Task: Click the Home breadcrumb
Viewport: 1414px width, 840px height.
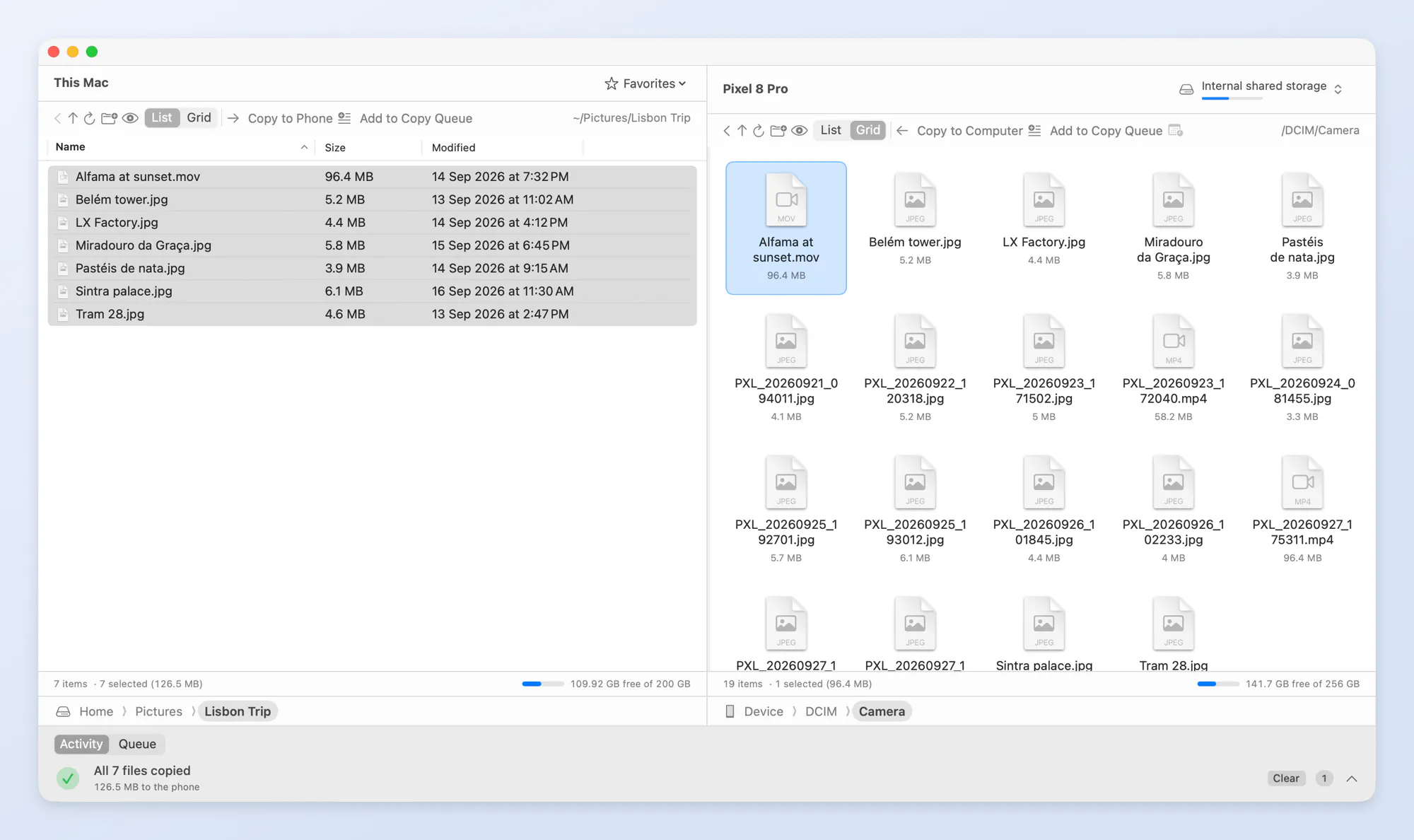Action: pos(96,711)
